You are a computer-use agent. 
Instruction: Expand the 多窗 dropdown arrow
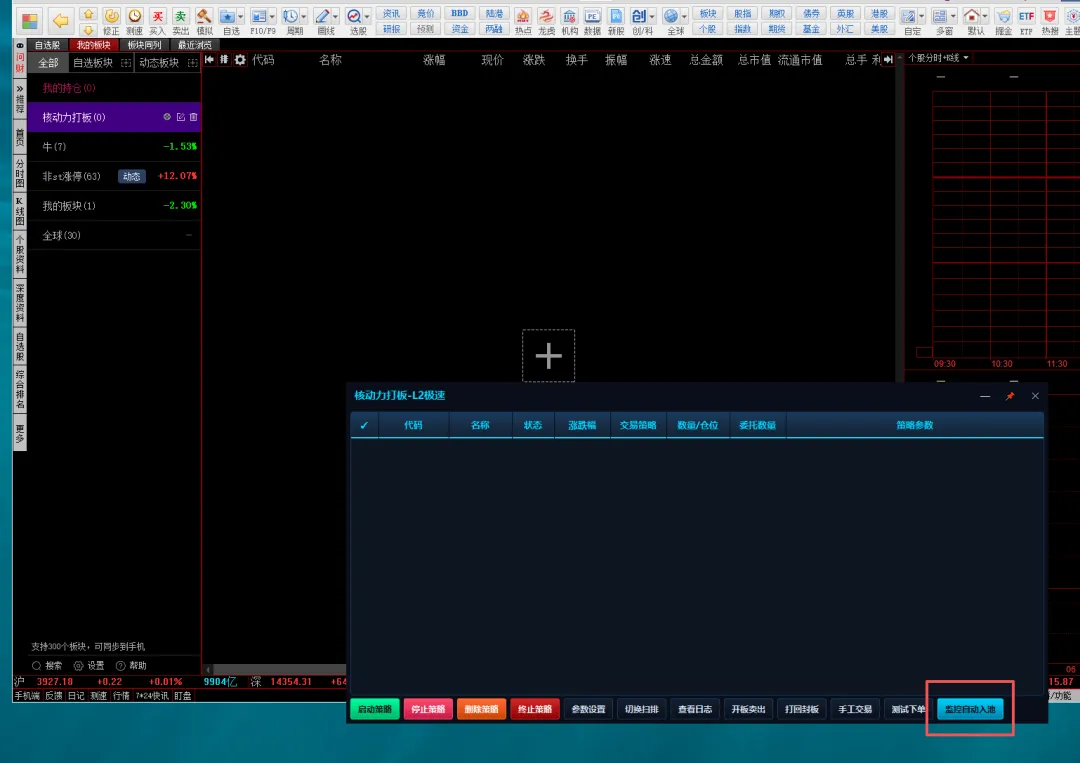pyautogui.click(x=953, y=17)
